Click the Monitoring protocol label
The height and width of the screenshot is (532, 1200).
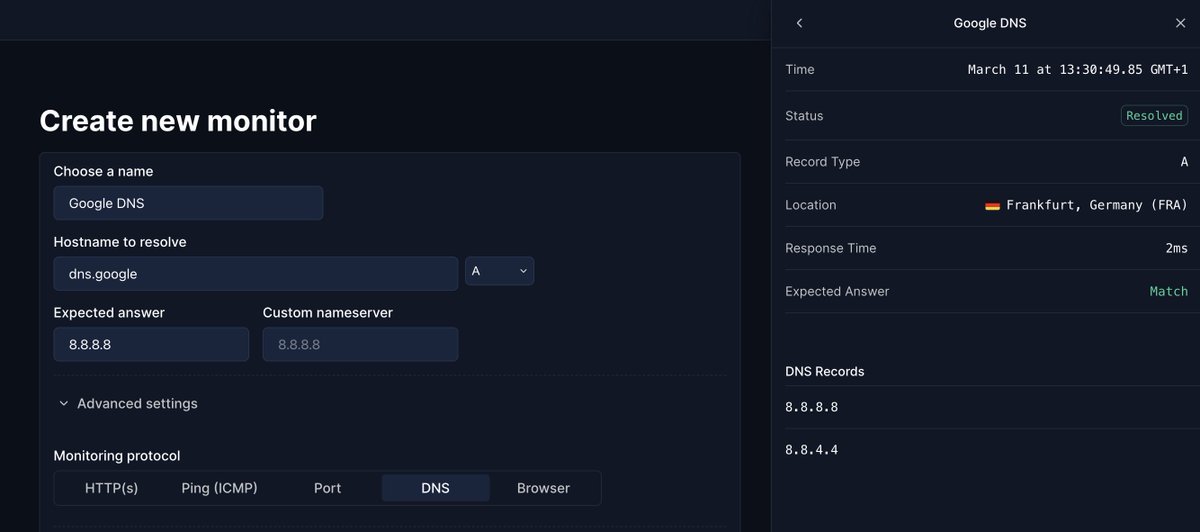point(117,456)
